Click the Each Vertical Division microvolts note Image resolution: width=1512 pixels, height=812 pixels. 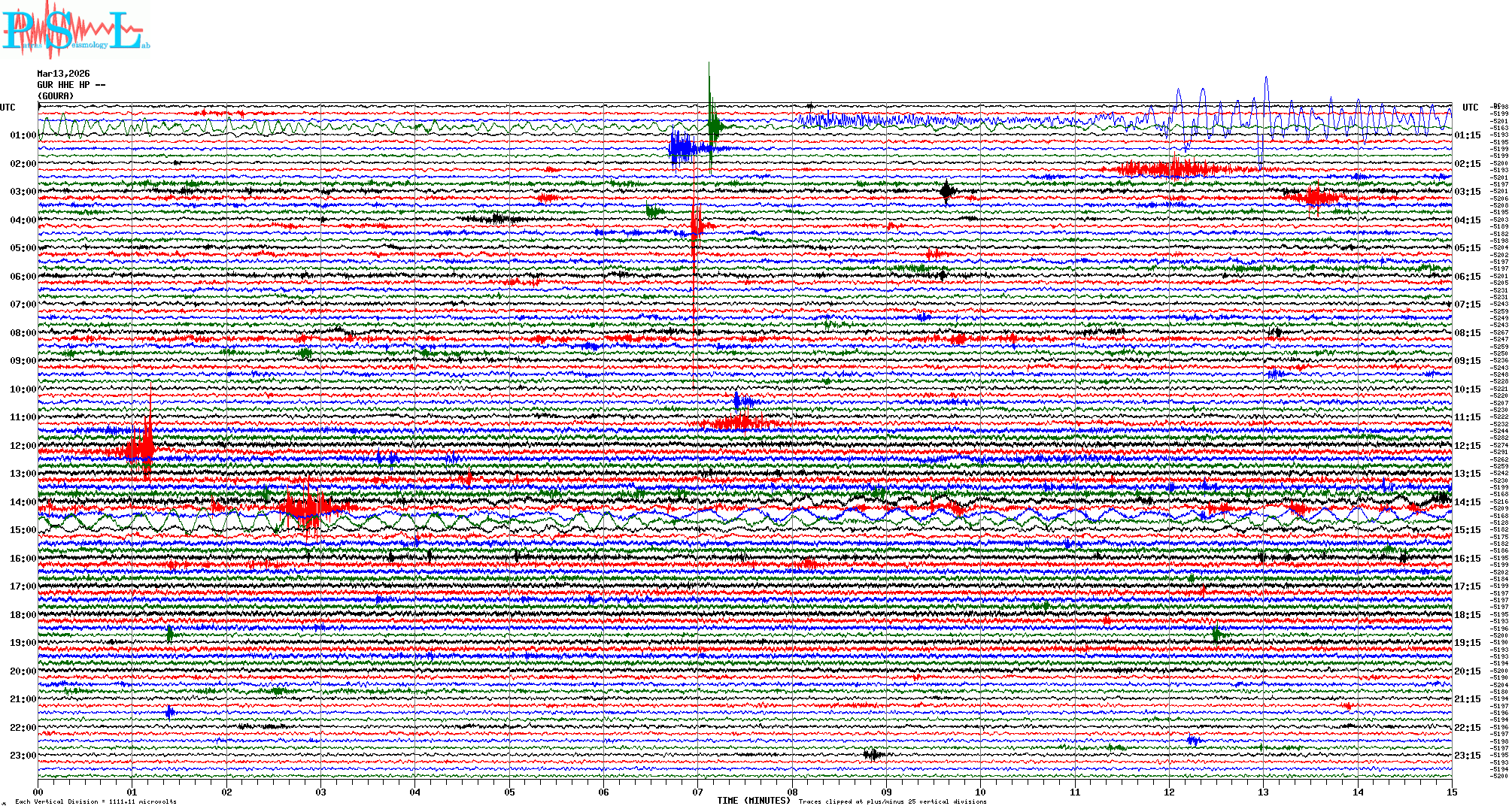(96, 801)
